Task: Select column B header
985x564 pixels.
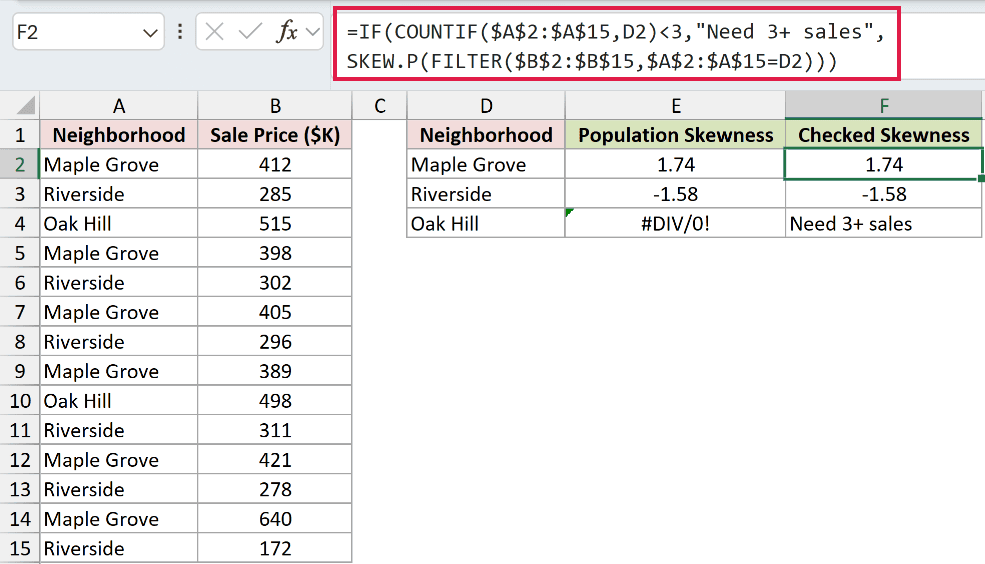Action: 275,106
